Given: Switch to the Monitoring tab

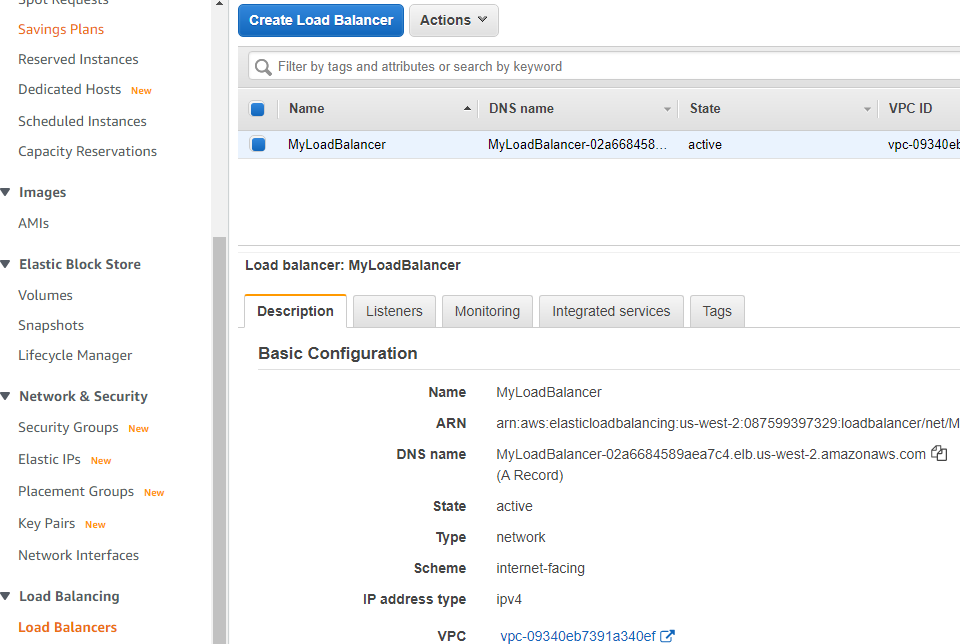Looking at the screenshot, I should coord(487,311).
